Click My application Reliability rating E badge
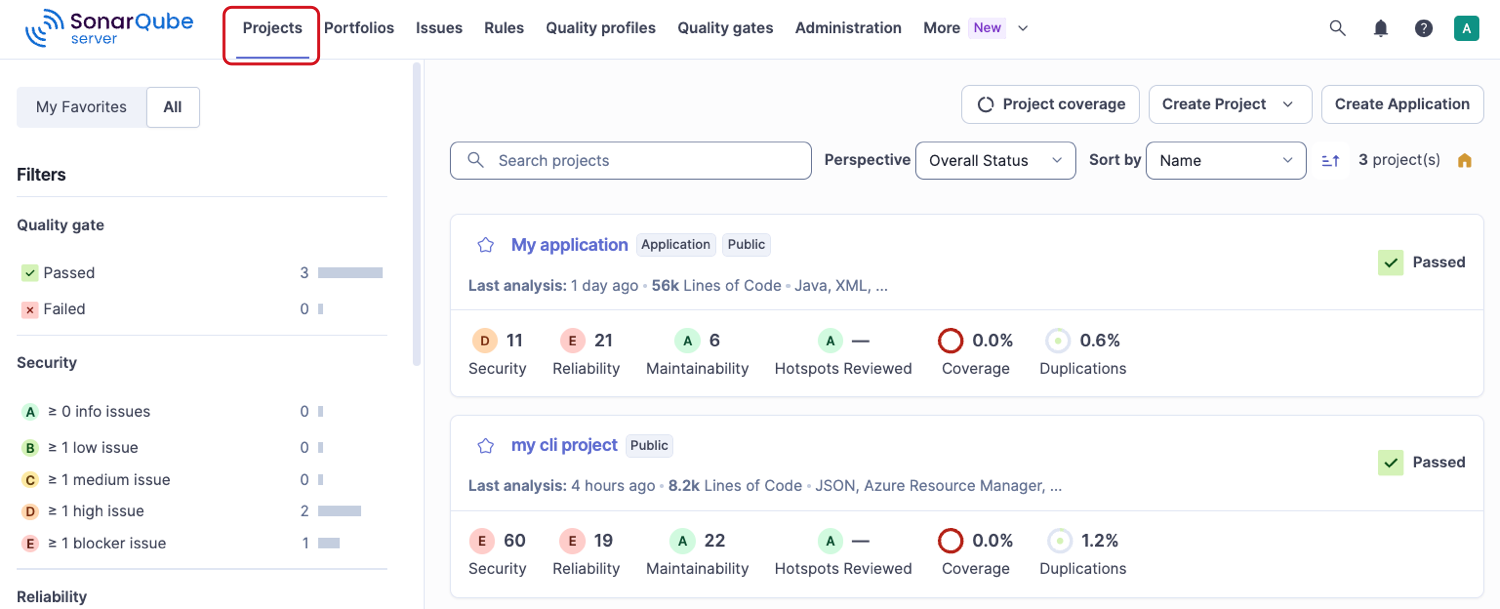 pyautogui.click(x=572, y=341)
